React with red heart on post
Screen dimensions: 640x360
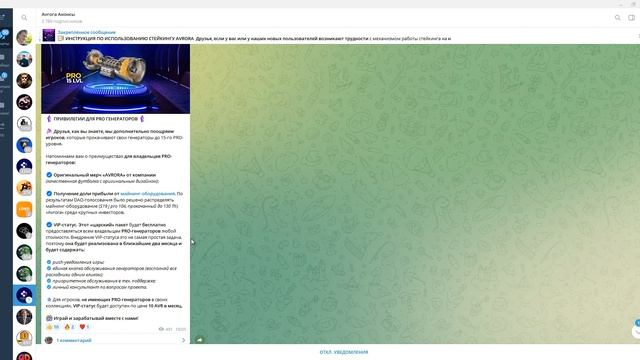(x=84, y=327)
